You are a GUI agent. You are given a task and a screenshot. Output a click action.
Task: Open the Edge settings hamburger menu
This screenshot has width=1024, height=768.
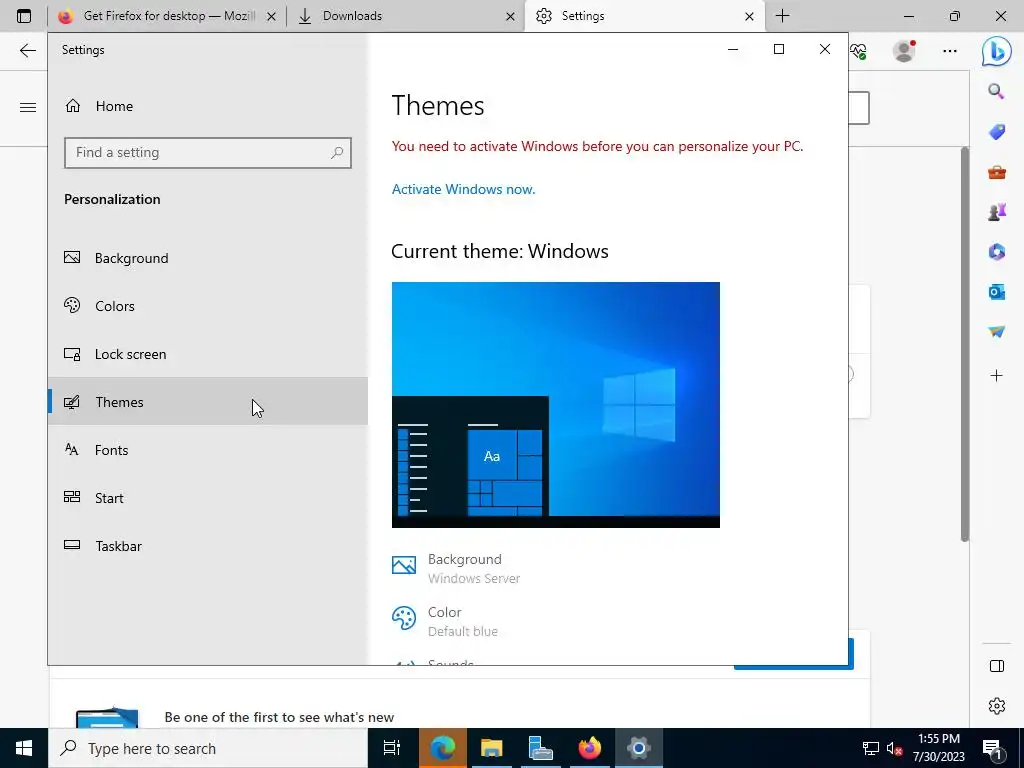pos(27,107)
